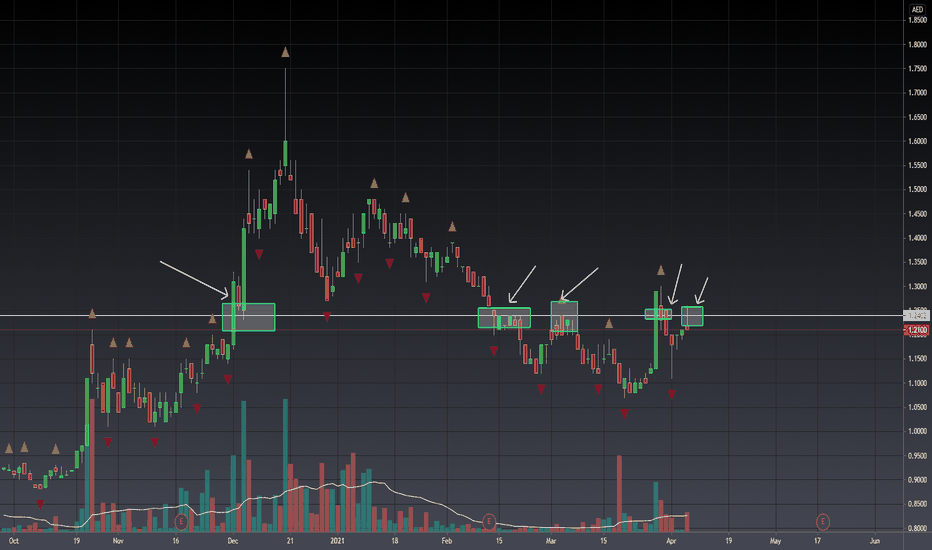
Task: Click the 1.7500 price axis label
Action: (917, 69)
